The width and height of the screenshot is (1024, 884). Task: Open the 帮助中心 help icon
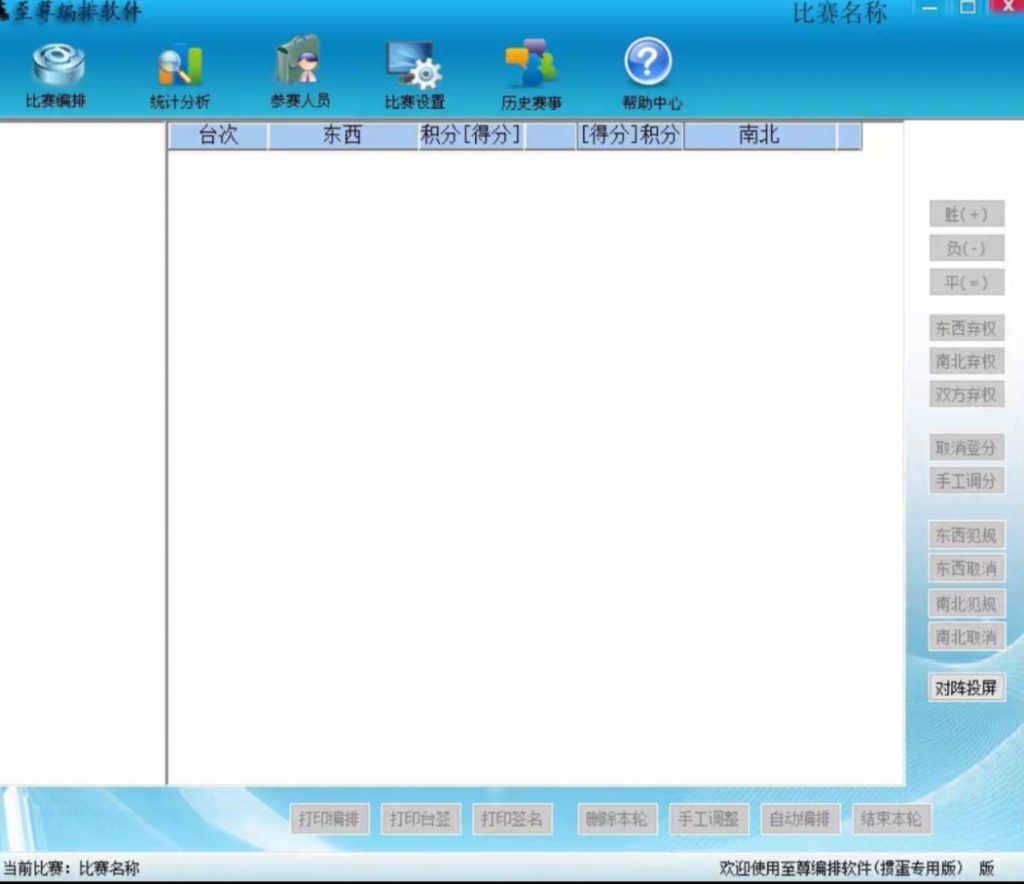point(650,74)
